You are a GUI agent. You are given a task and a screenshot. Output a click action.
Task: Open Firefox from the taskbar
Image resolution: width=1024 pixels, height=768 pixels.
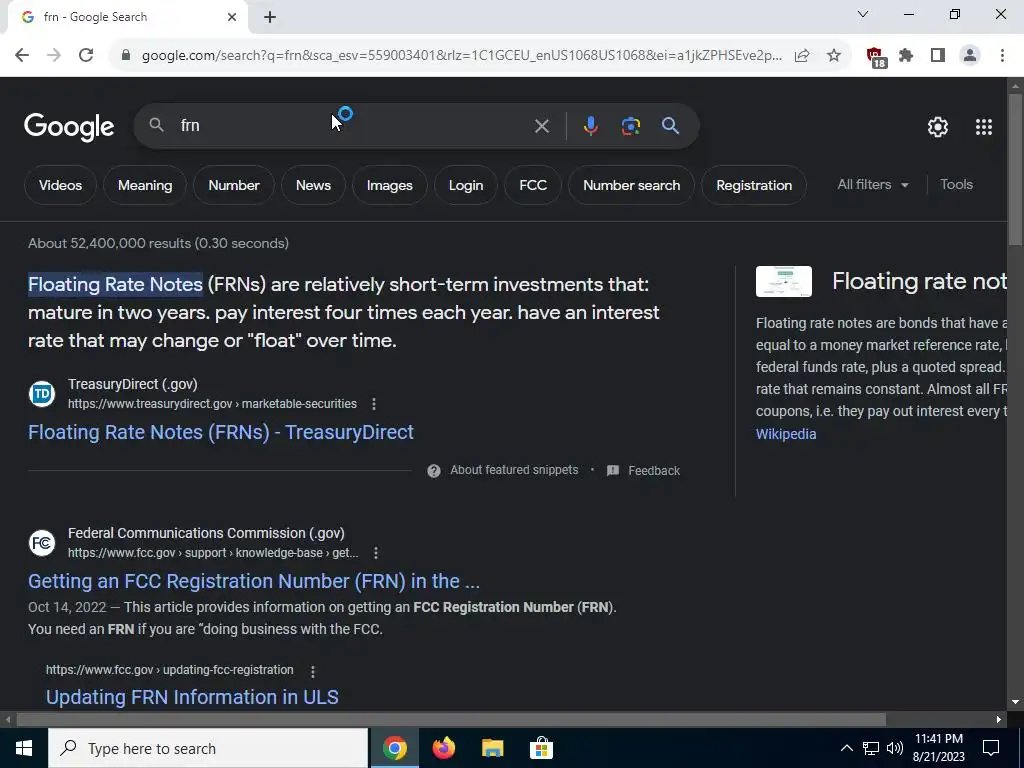click(x=443, y=748)
